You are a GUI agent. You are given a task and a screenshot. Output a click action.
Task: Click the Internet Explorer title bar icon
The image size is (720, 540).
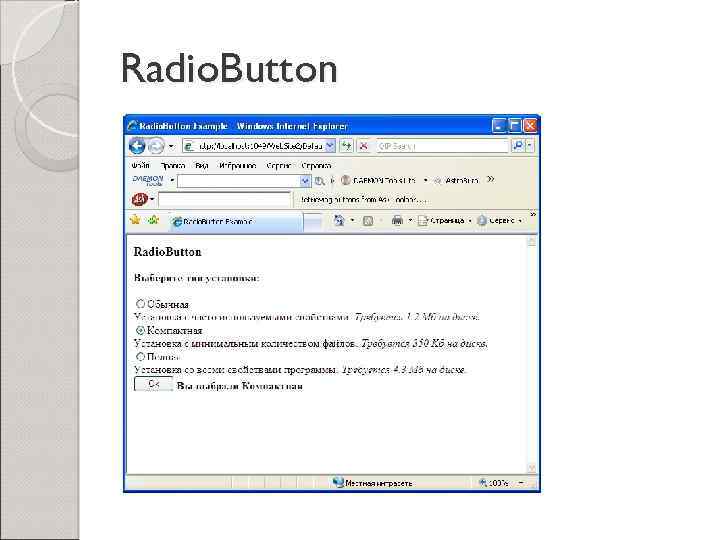pyautogui.click(x=133, y=125)
